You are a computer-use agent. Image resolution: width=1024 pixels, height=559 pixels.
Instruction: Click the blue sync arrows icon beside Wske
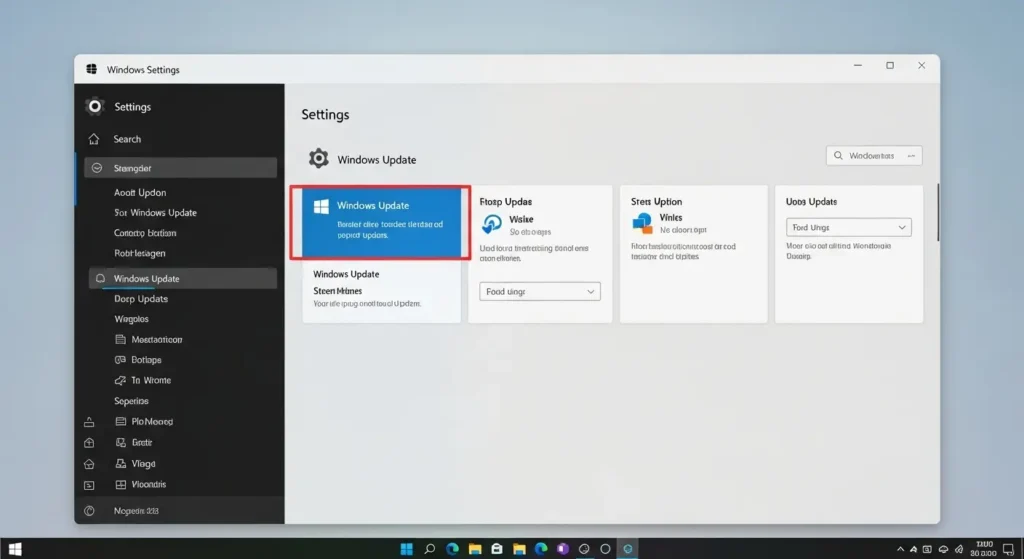pos(491,224)
